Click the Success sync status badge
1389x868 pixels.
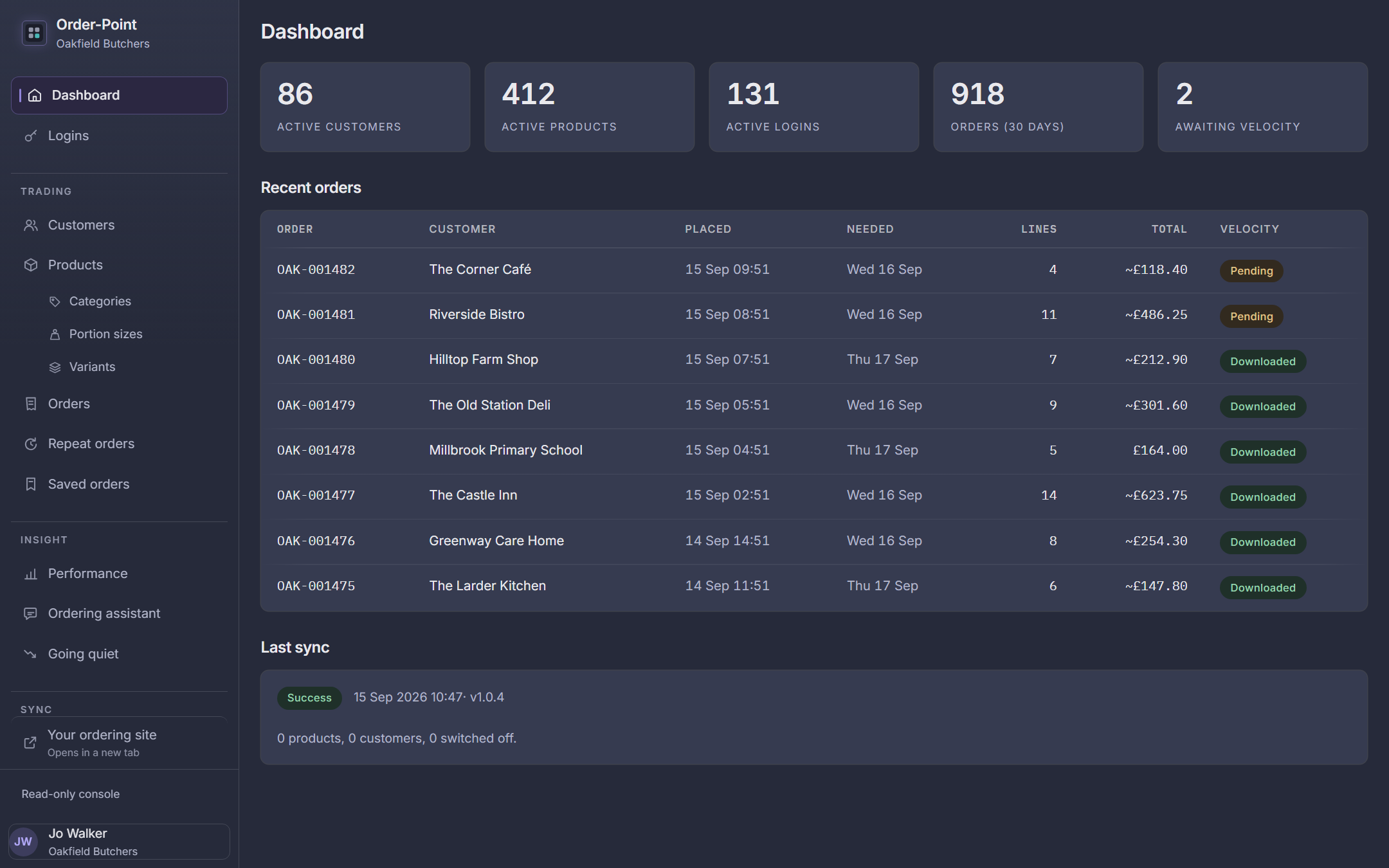pyautogui.click(x=309, y=698)
